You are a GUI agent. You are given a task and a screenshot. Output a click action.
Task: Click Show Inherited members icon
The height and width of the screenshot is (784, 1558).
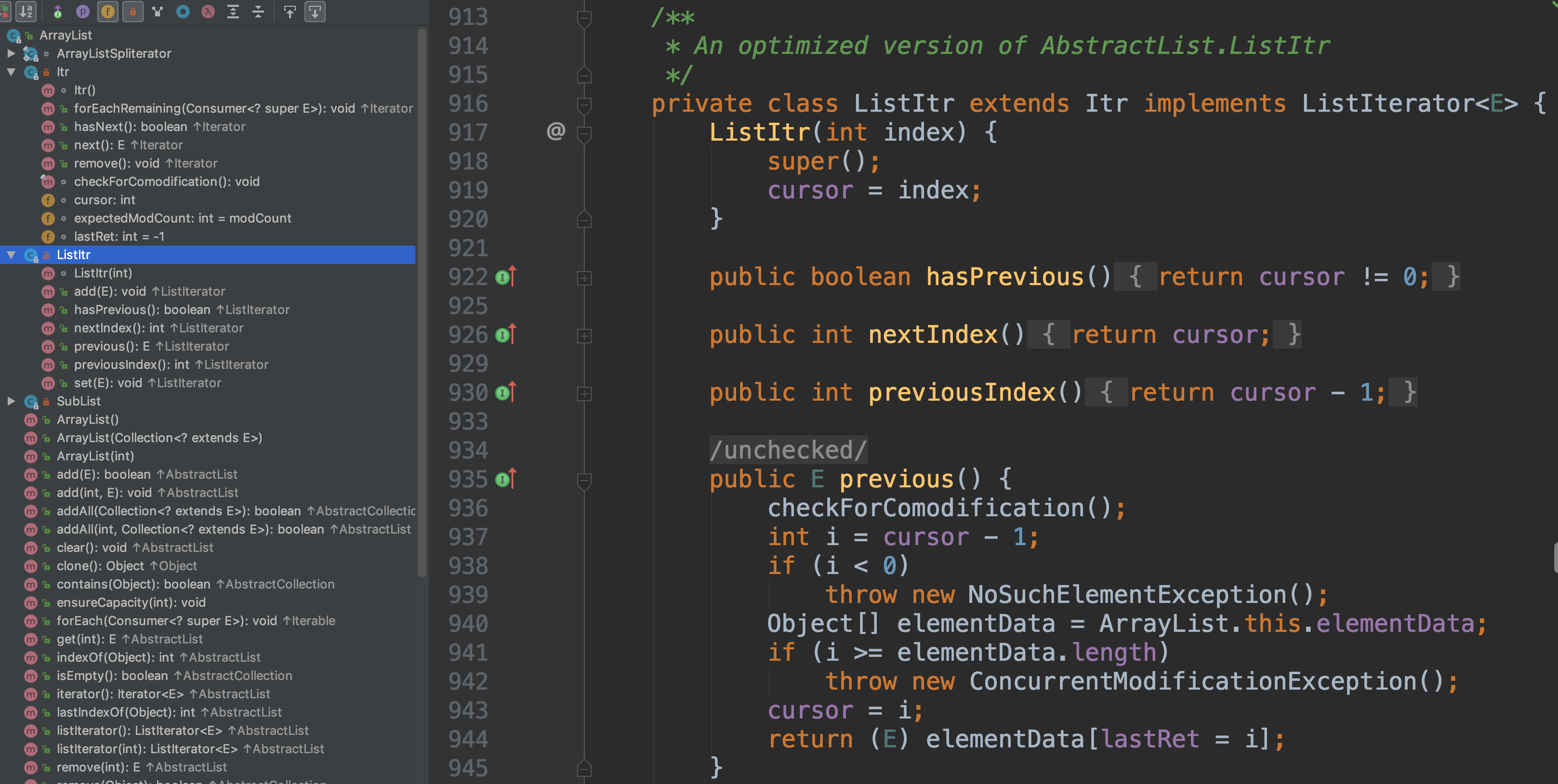pos(57,12)
